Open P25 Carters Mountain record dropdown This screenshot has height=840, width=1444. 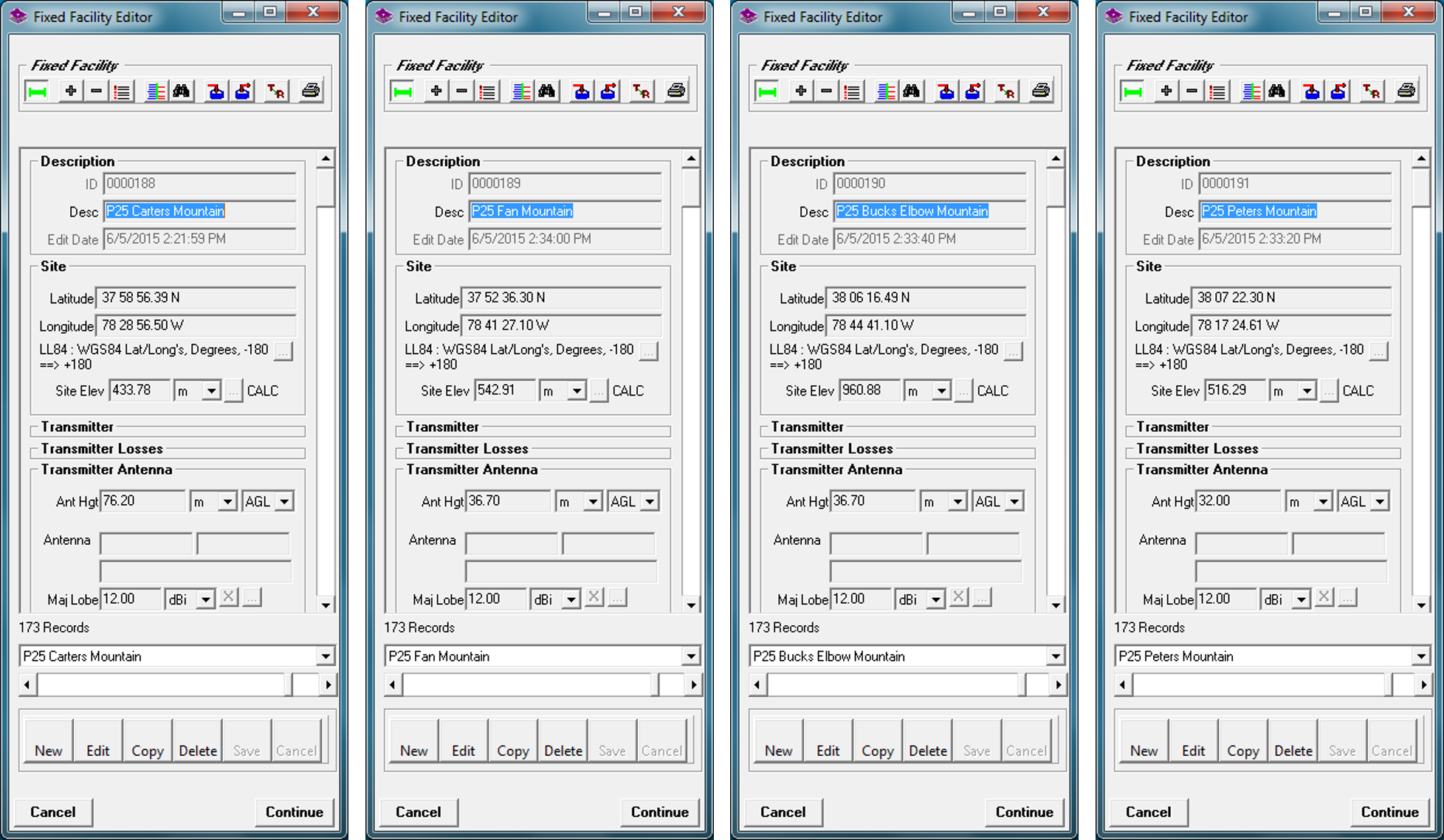point(325,656)
